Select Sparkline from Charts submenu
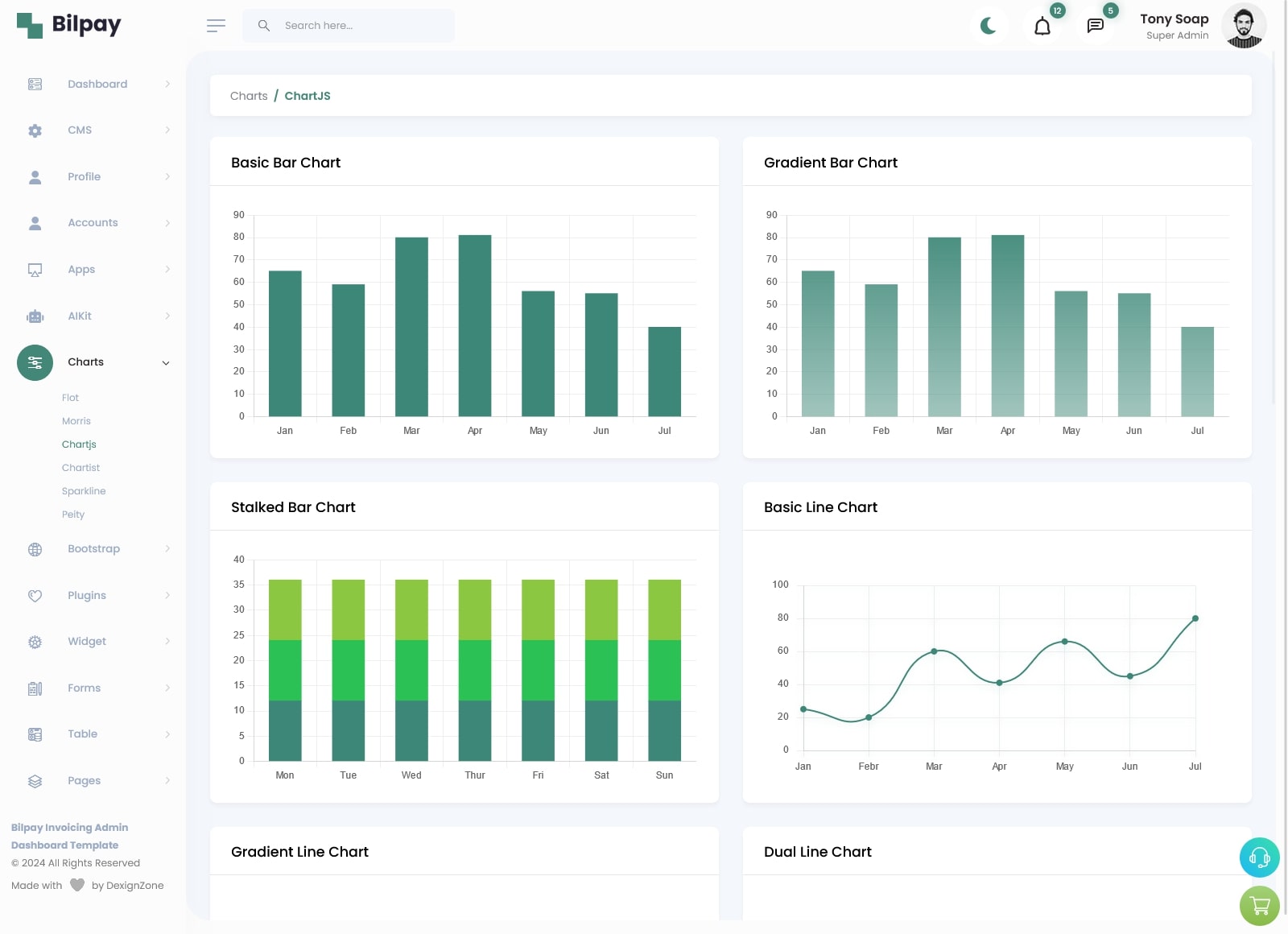The height and width of the screenshot is (934, 1288). pos(84,491)
